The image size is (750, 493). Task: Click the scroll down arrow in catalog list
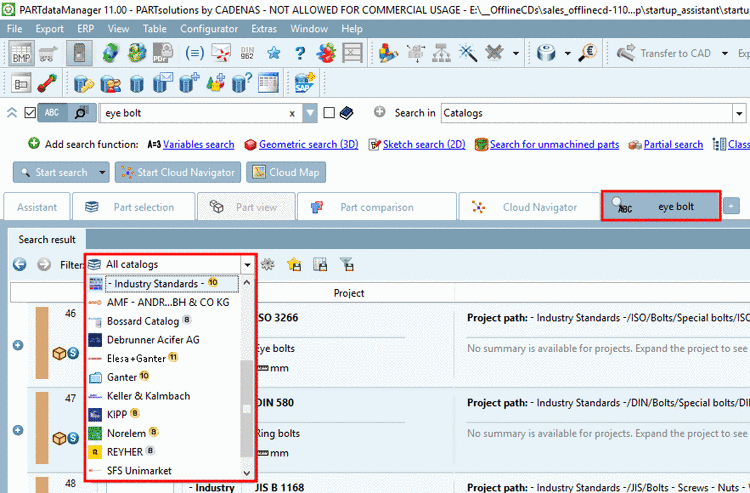click(247, 472)
